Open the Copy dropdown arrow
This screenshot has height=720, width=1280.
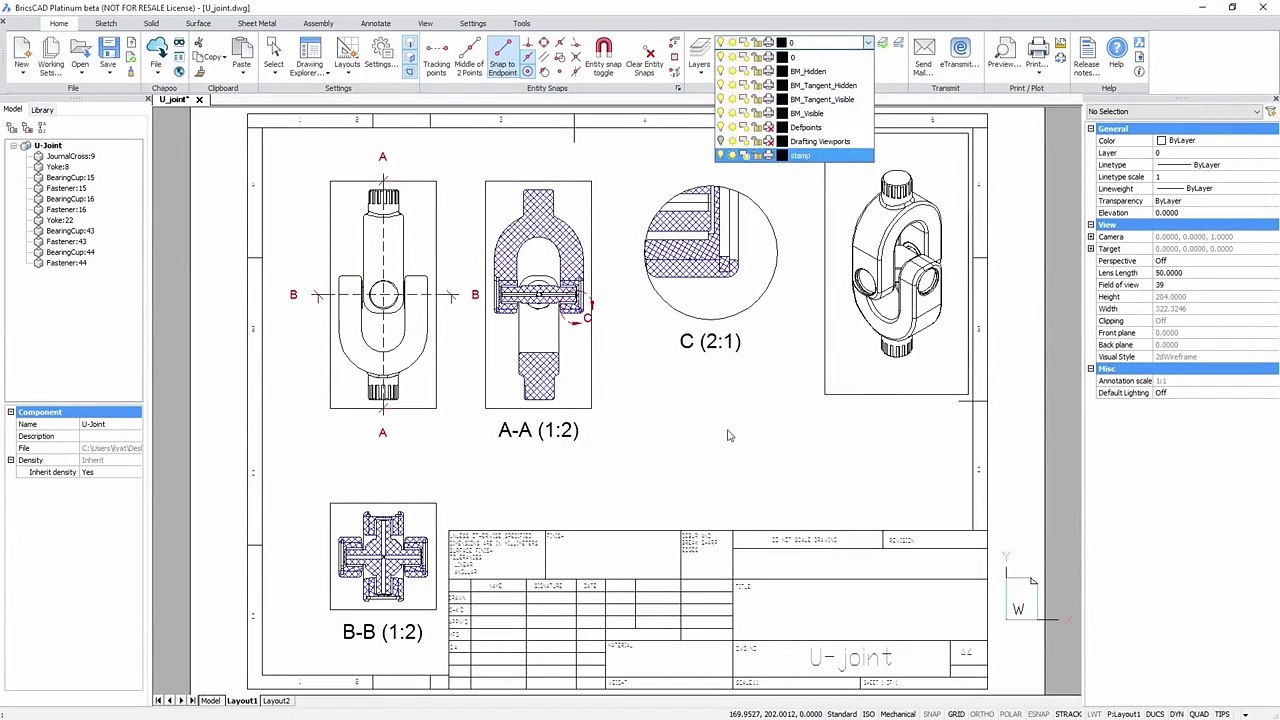coord(224,57)
